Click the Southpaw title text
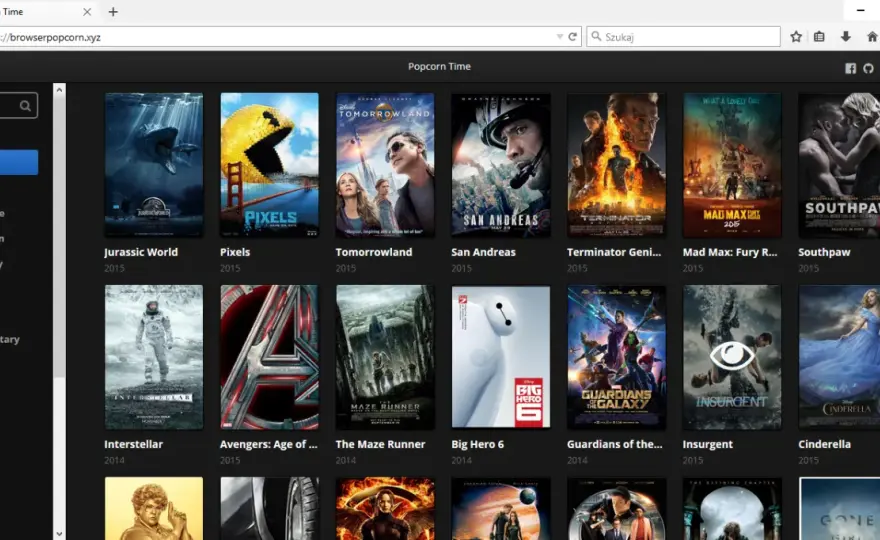This screenshot has width=880, height=540. [x=824, y=252]
